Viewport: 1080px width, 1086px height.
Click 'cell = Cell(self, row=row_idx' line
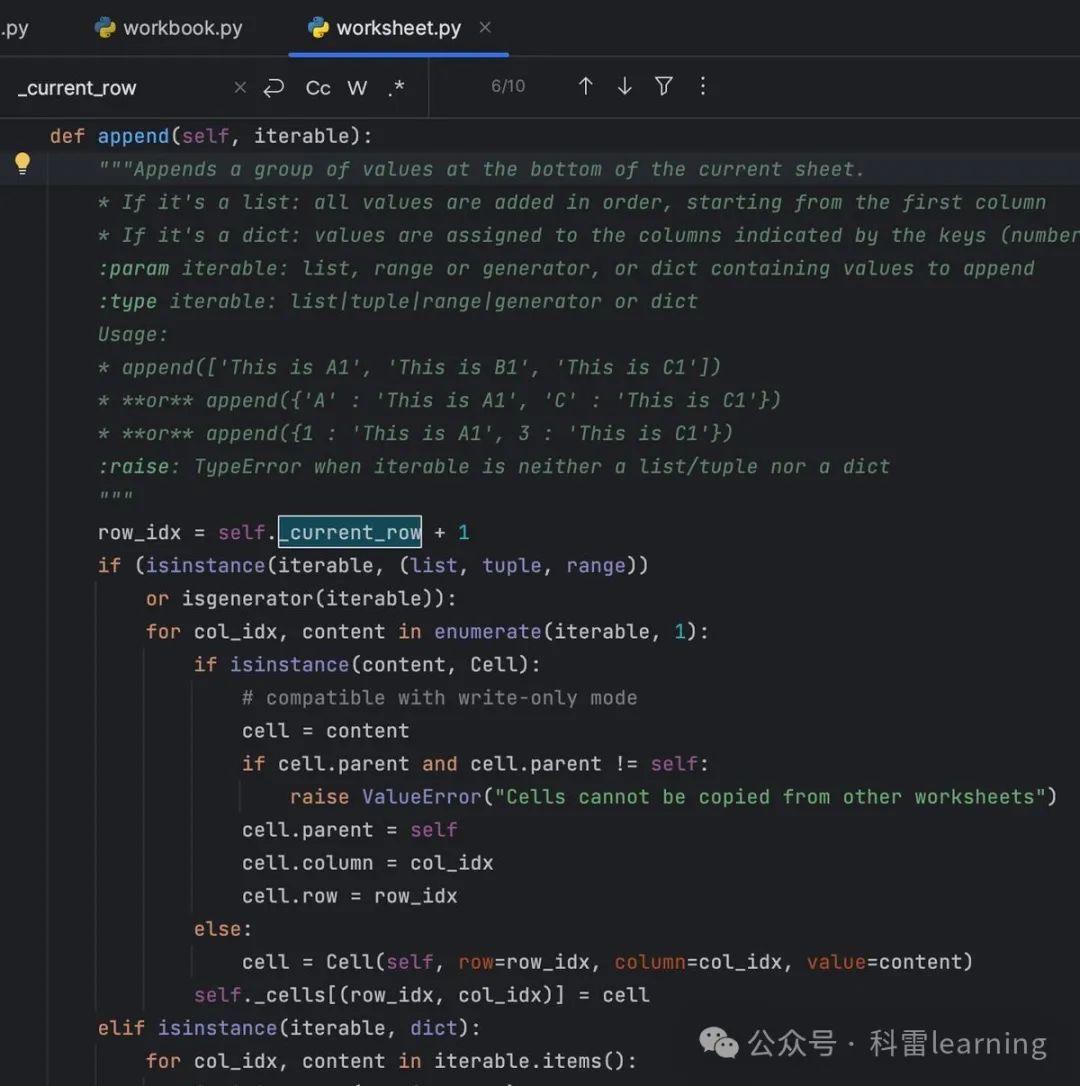coord(607,962)
